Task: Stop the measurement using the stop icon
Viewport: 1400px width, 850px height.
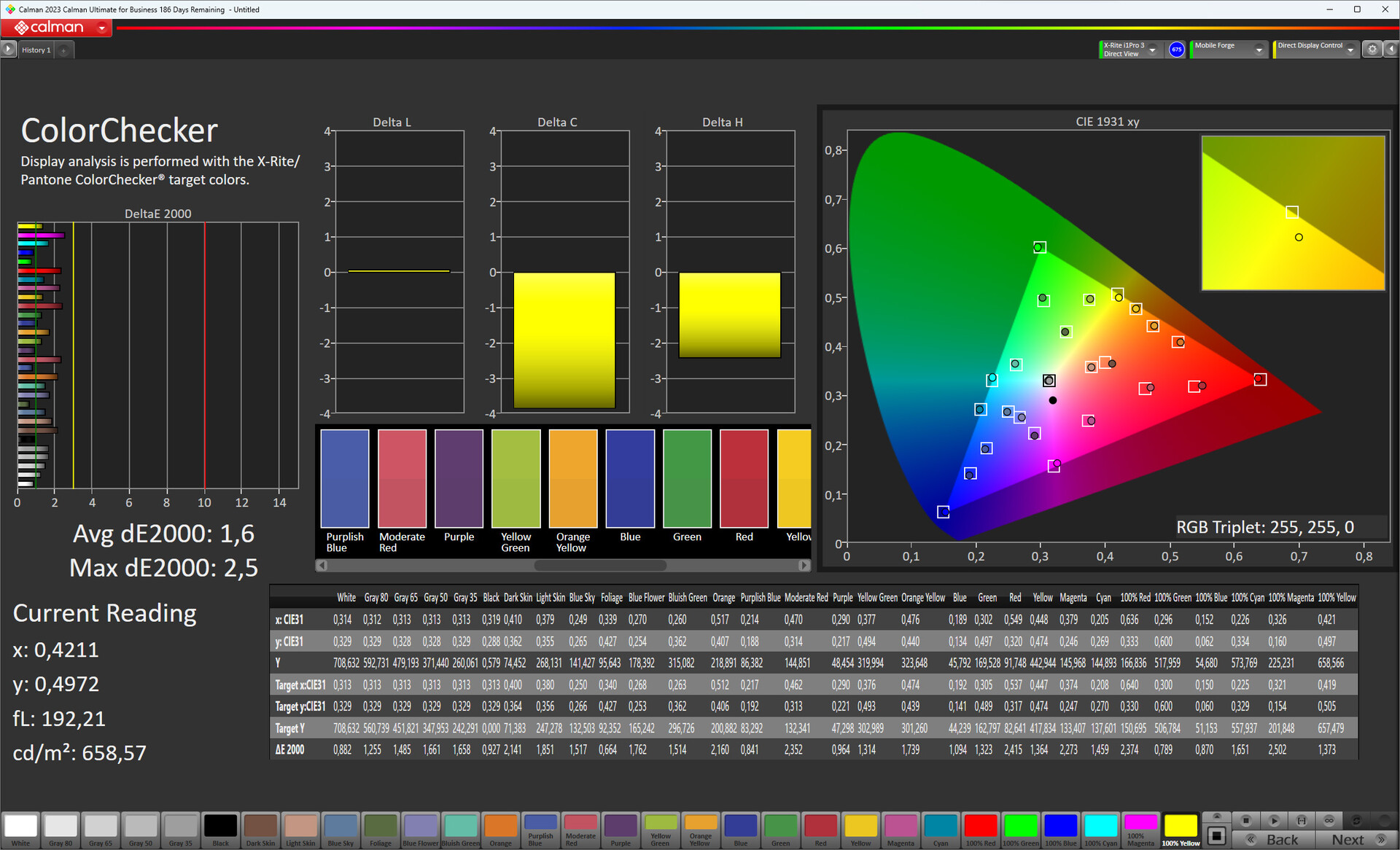Action: coord(1246,820)
